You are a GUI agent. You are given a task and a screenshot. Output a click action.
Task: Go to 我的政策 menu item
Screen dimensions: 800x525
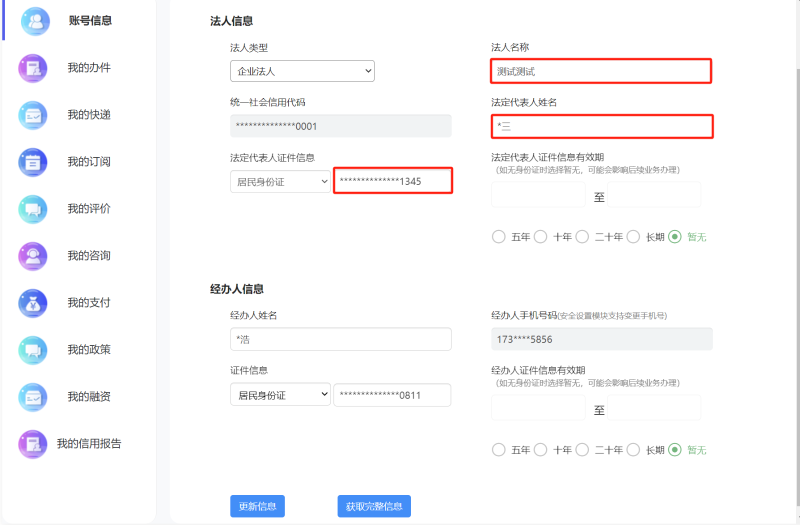tap(89, 350)
